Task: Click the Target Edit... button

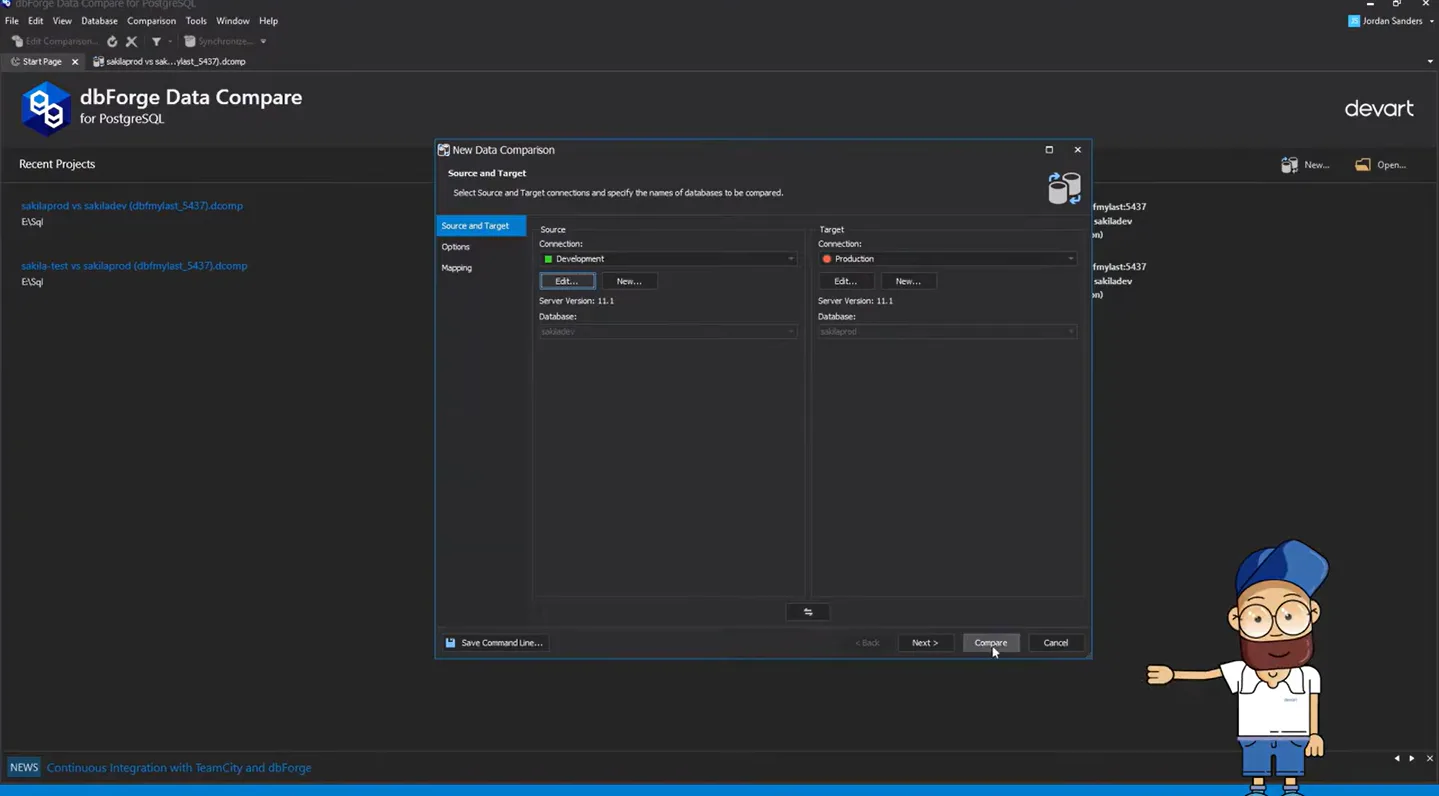Action: tap(845, 281)
